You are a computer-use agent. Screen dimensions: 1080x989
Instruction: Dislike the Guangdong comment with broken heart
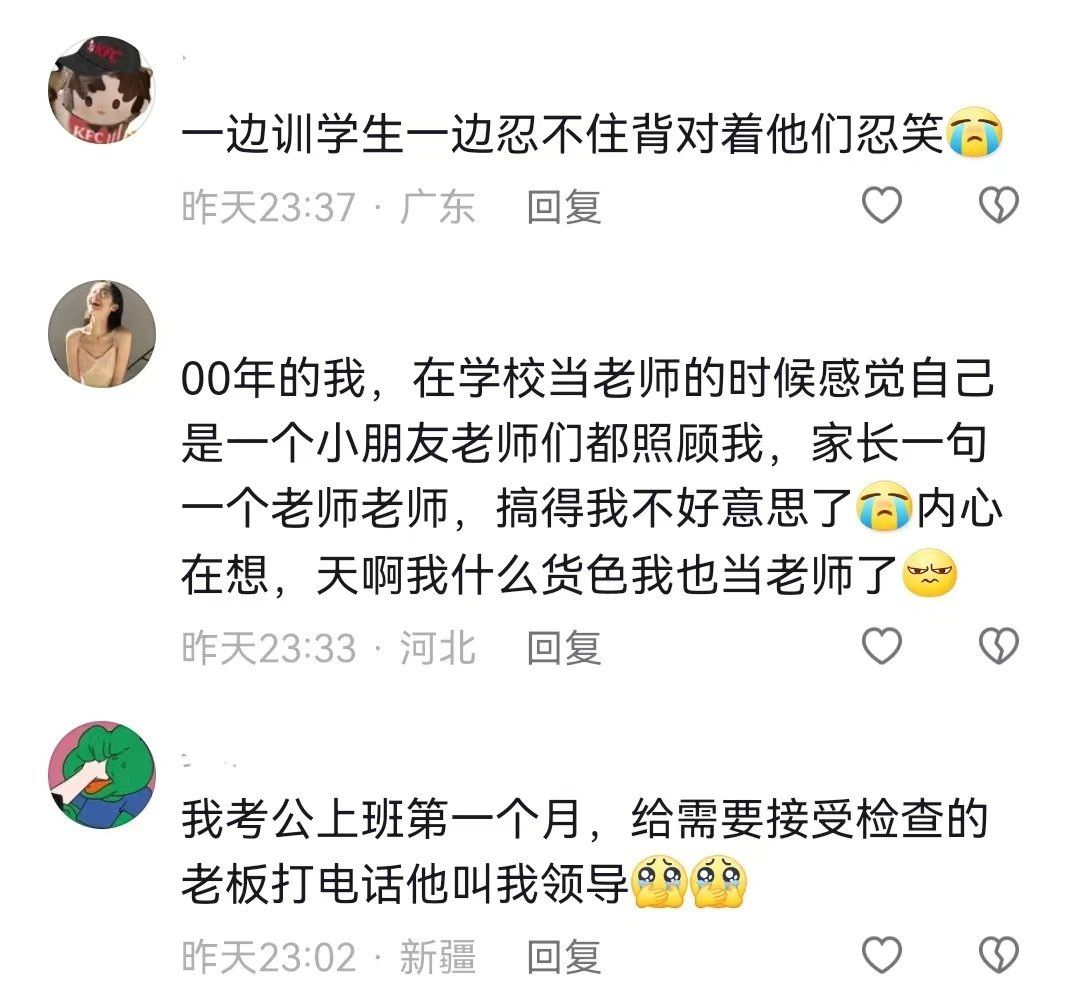999,205
